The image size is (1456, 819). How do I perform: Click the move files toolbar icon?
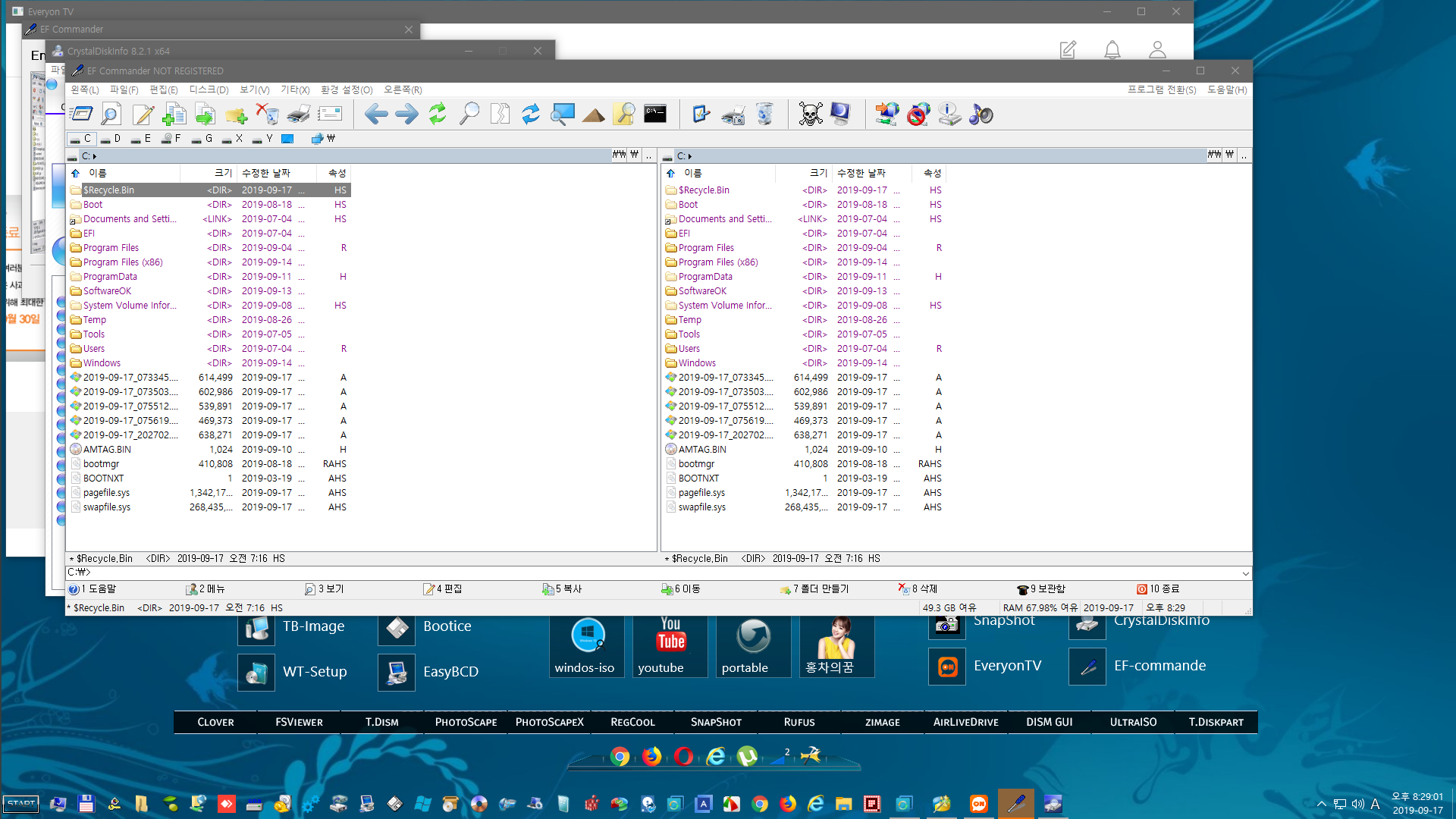coord(205,115)
